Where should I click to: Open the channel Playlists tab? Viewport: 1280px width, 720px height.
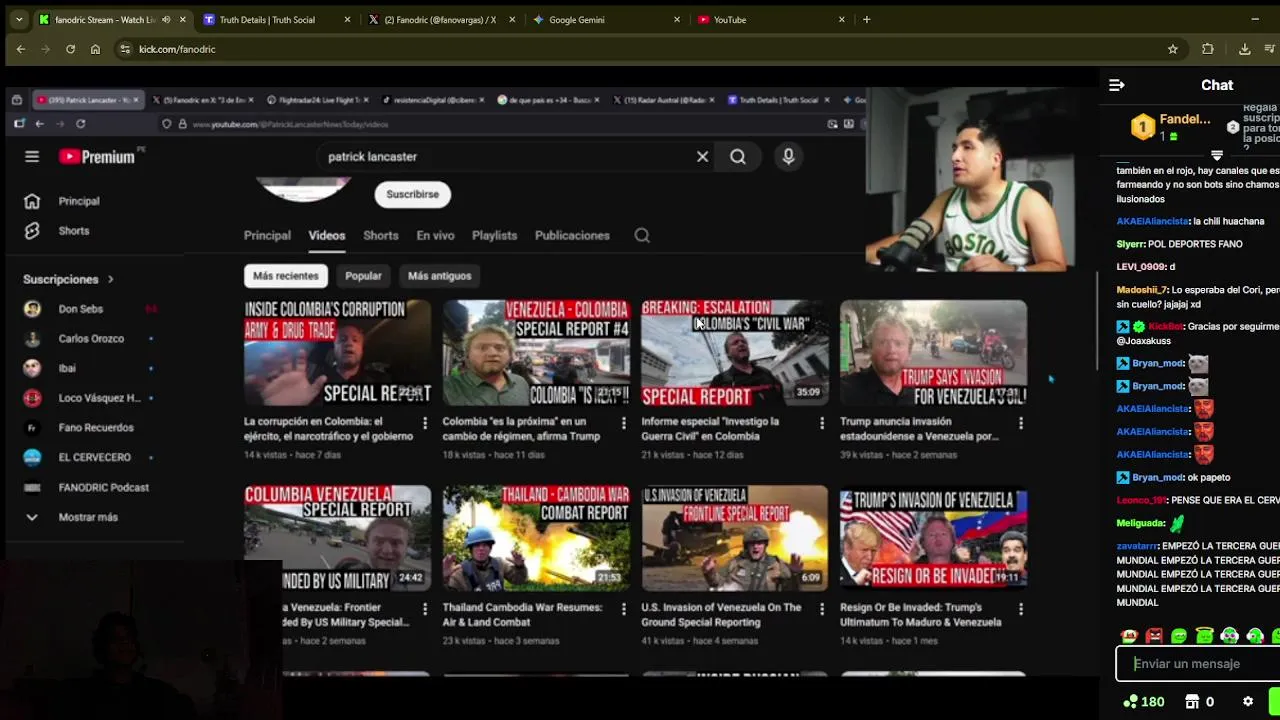494,235
